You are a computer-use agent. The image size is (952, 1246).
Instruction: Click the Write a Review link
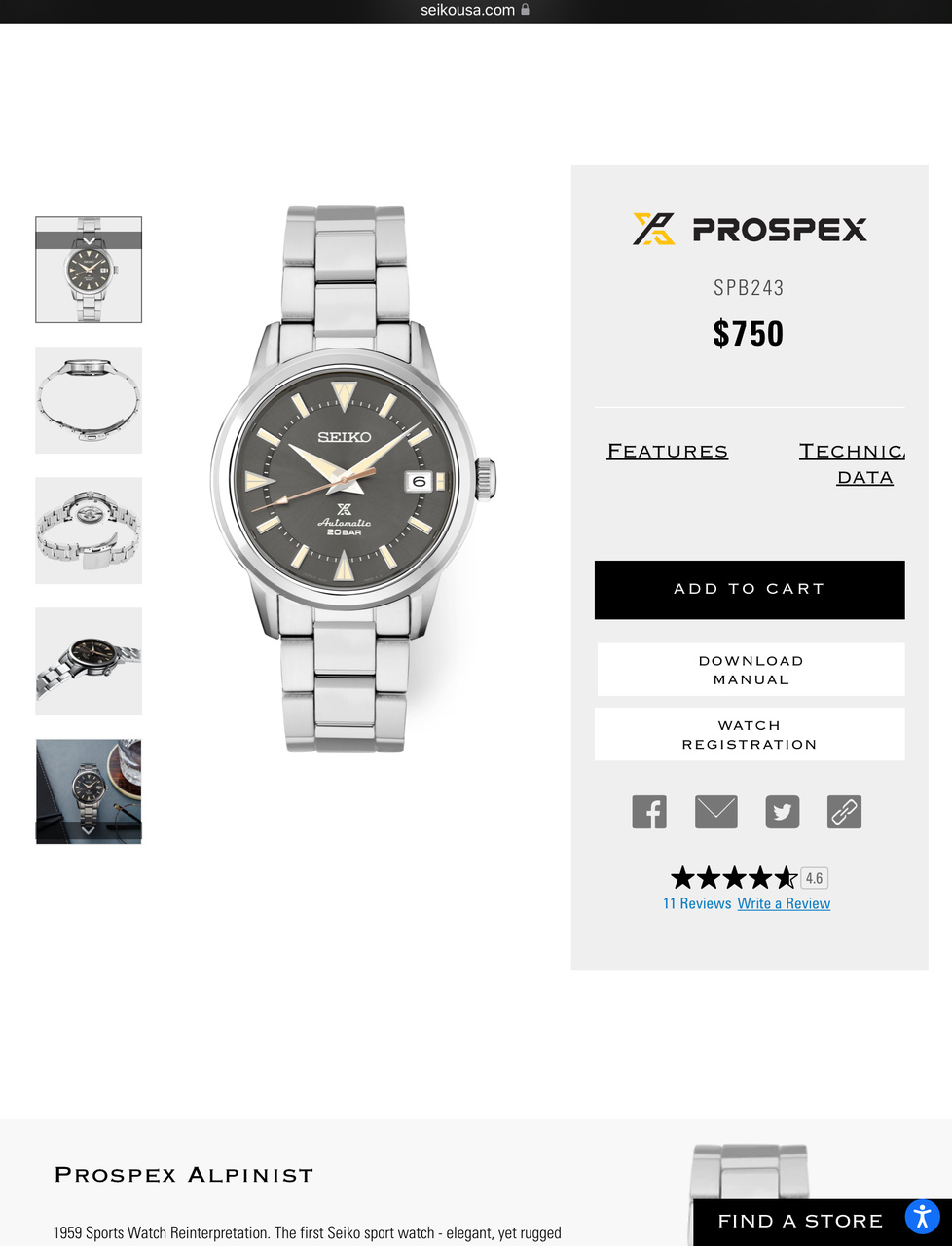784,903
